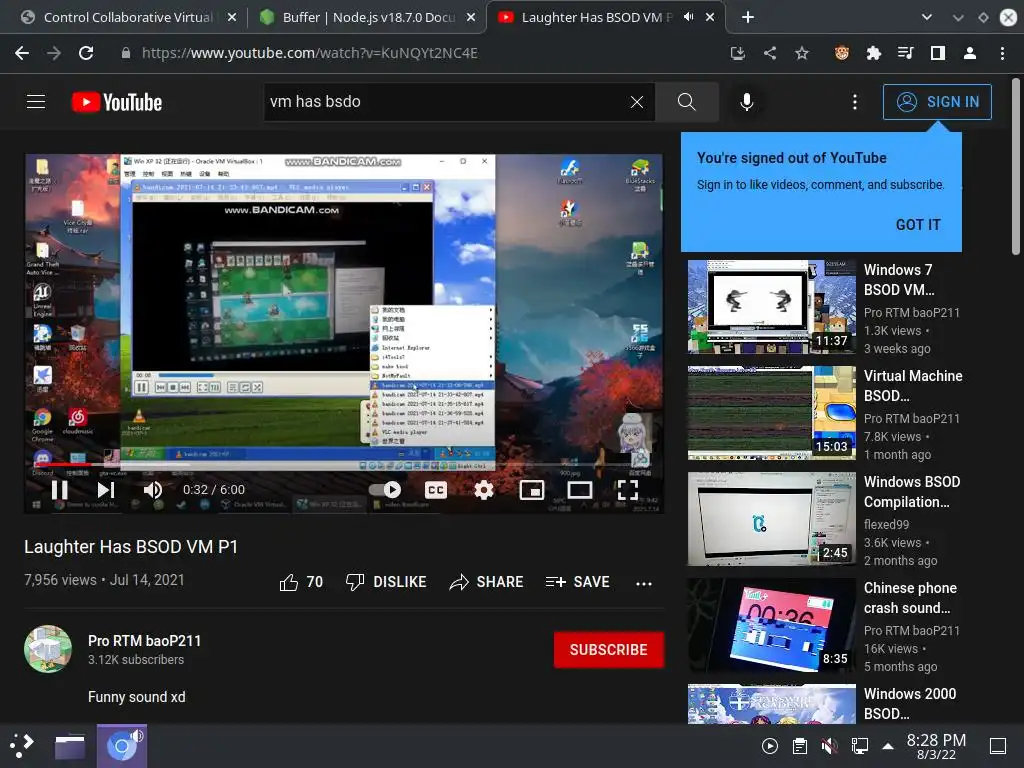Open Virtual Machine BSOD video thumbnail
This screenshot has width=1024, height=768.
point(771,413)
